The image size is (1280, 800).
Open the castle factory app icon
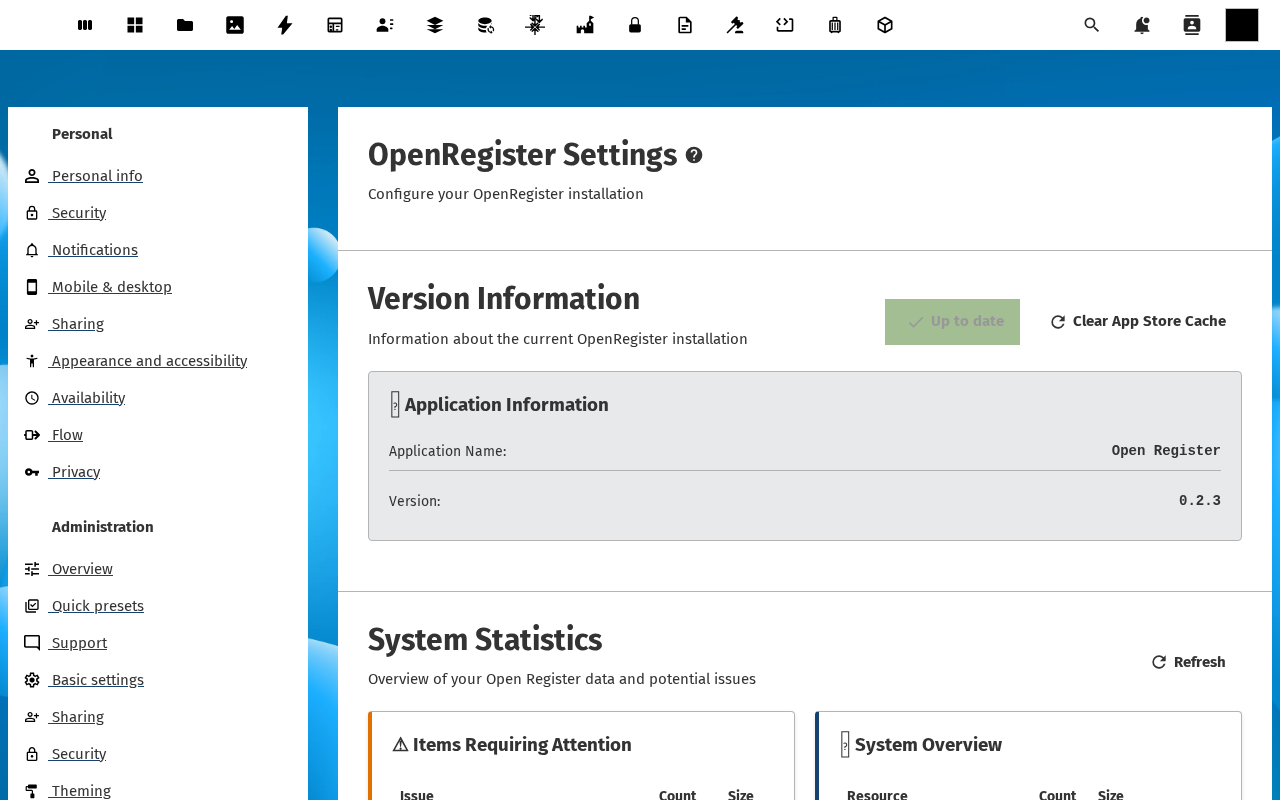point(585,25)
